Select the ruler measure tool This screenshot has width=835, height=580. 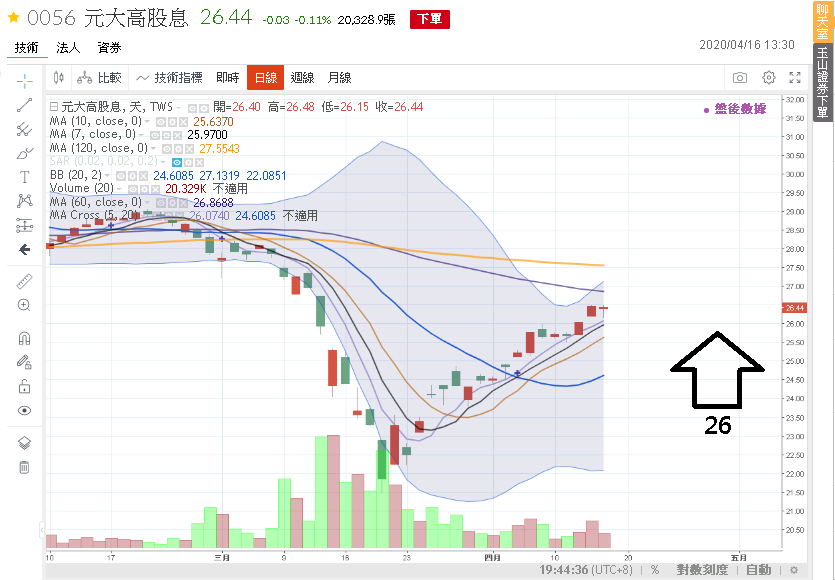coord(24,281)
